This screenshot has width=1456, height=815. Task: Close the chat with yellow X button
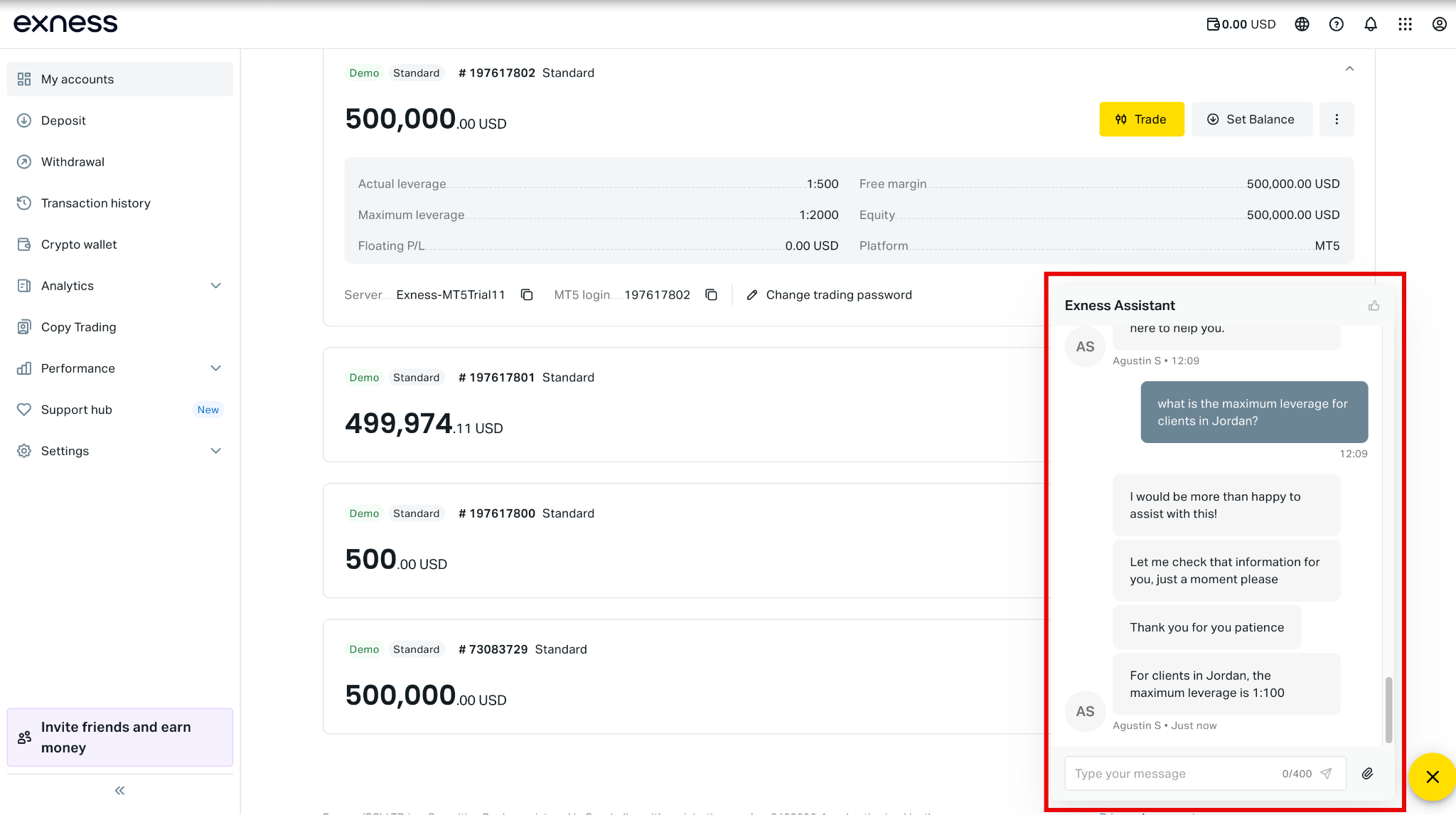tap(1433, 777)
